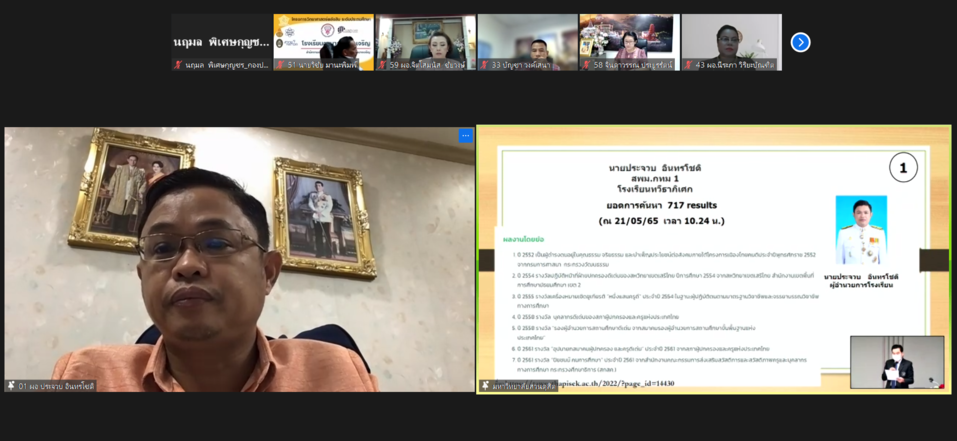The width and height of the screenshot is (957, 441).
Task: Click muted mic icon of participant 51
Action: tap(280, 65)
